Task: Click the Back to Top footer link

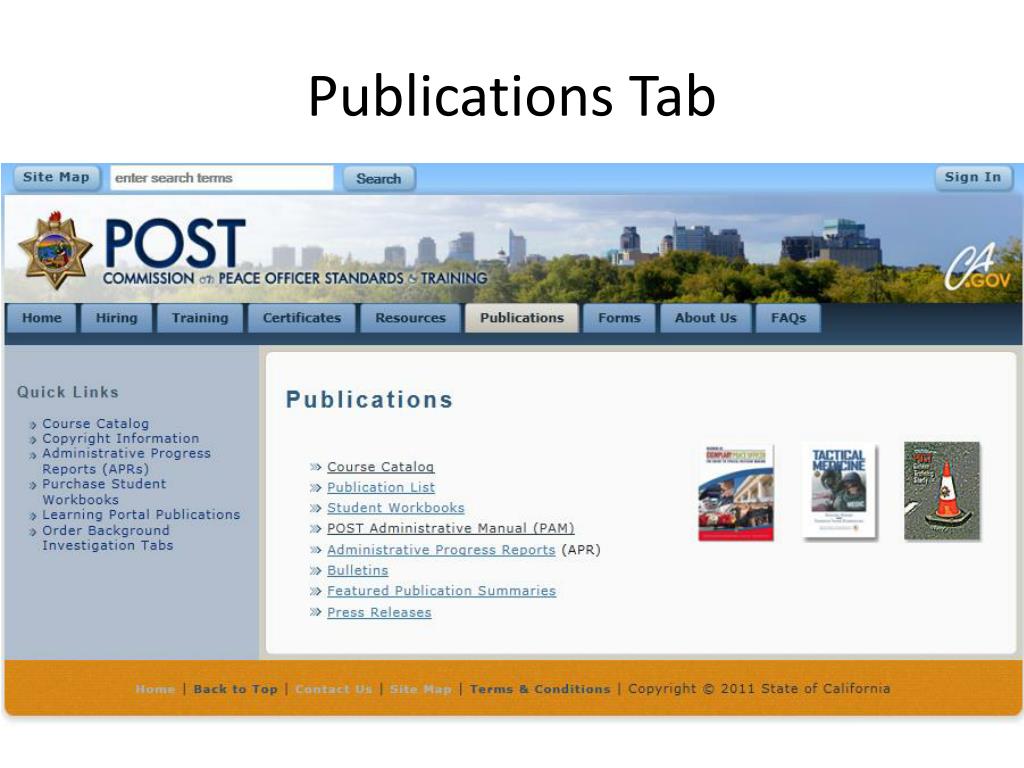Action: pos(236,689)
